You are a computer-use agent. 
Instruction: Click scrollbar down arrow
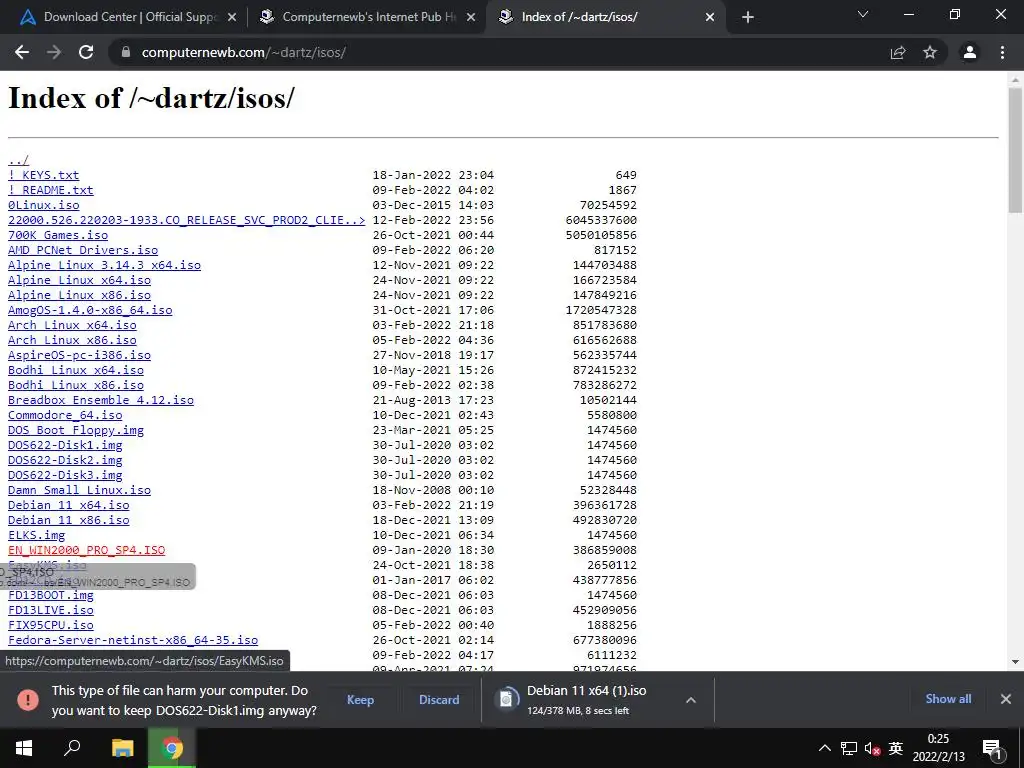pyautogui.click(x=1015, y=662)
